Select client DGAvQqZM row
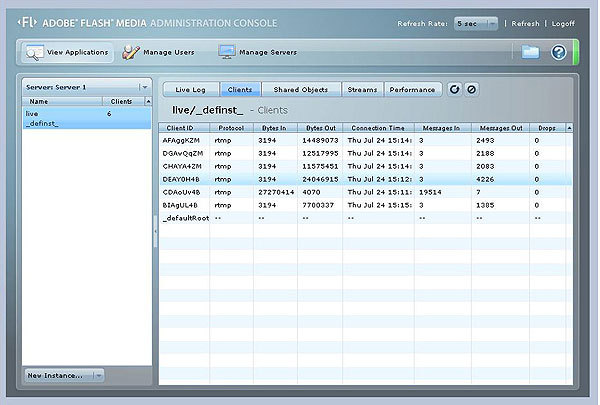The image size is (600, 405). [x=365, y=154]
